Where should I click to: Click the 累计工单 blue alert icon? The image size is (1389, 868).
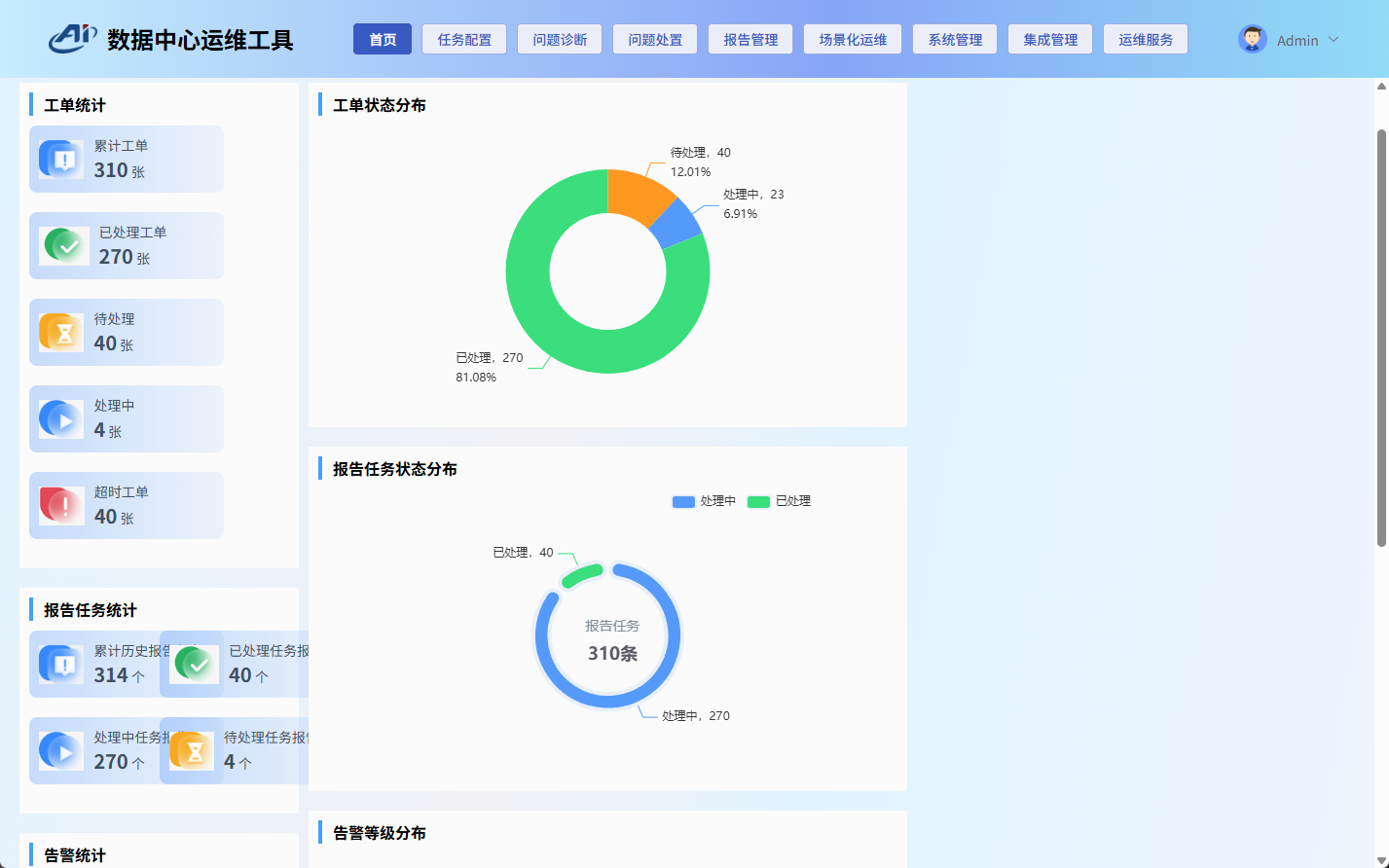(x=61, y=159)
